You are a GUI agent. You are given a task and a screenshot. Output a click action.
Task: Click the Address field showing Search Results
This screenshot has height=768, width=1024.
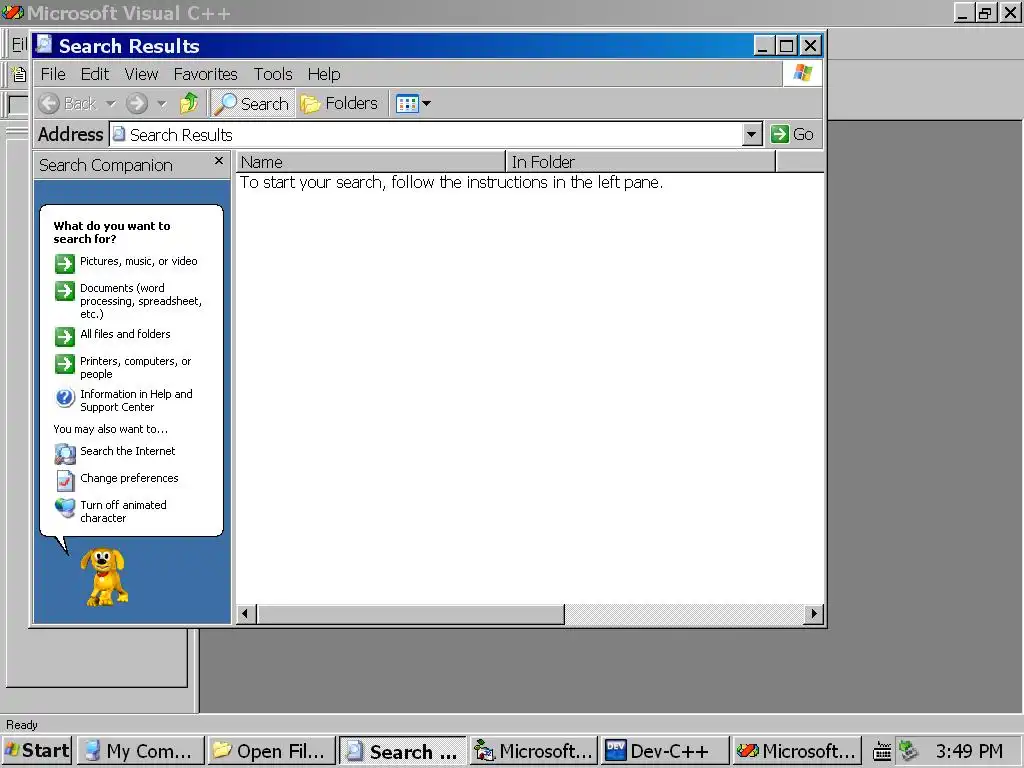point(426,135)
